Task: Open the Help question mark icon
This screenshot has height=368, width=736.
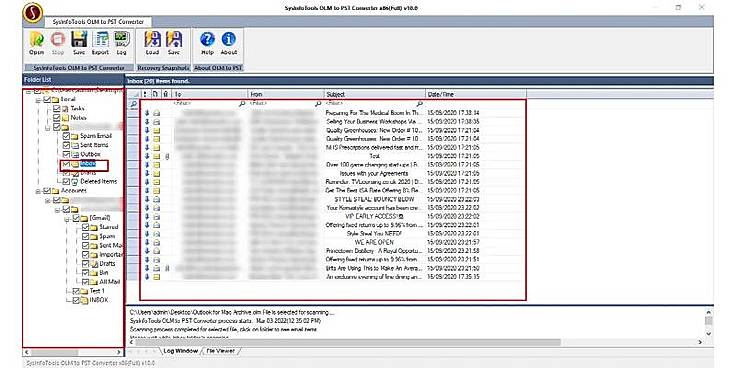Action: point(207,39)
